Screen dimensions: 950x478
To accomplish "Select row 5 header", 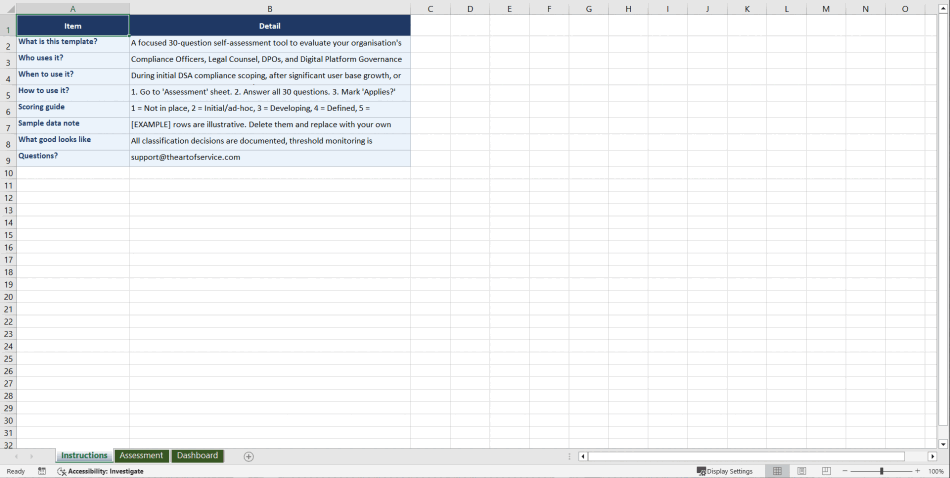I will [x=8, y=95].
